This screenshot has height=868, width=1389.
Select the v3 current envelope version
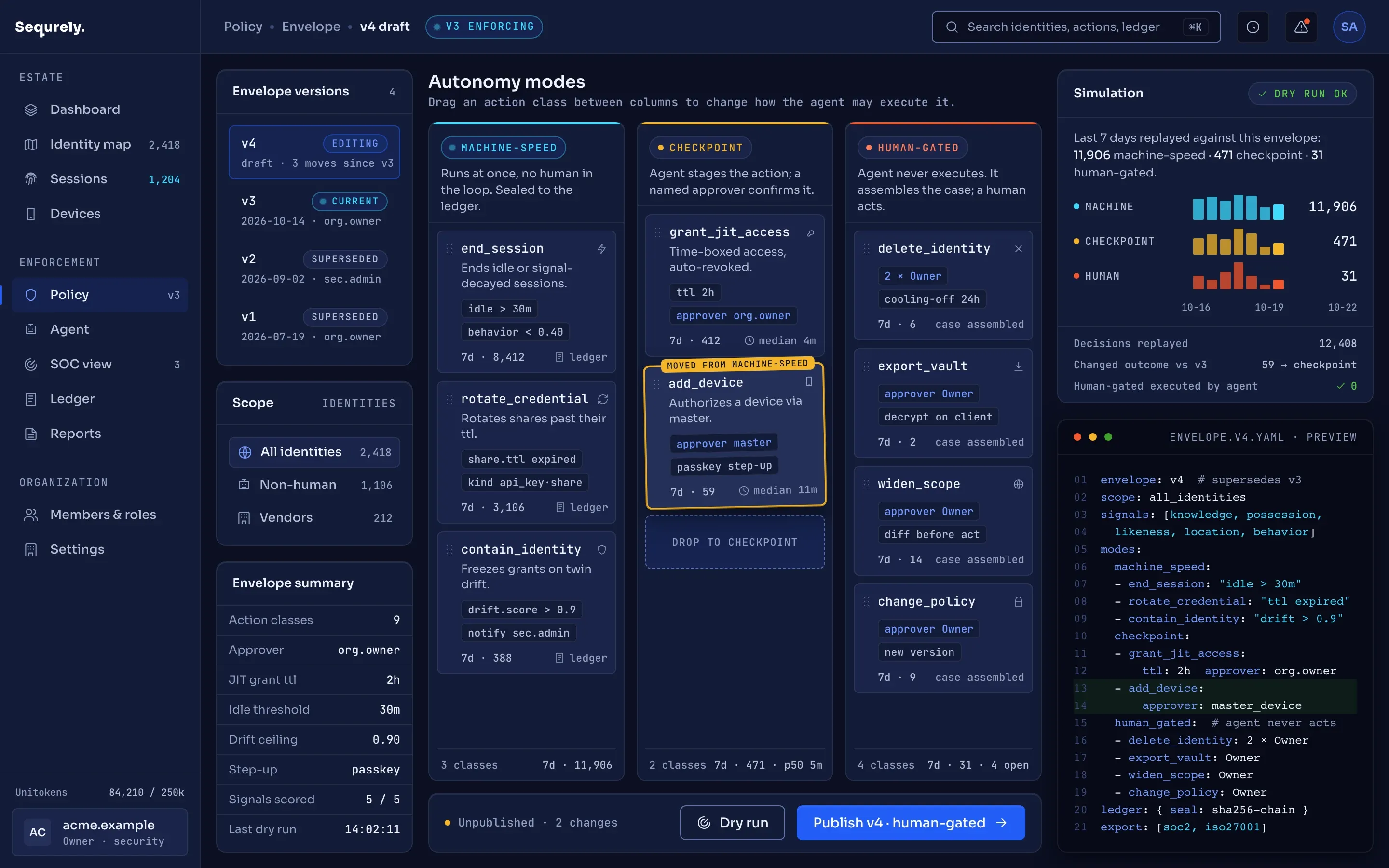(x=314, y=210)
